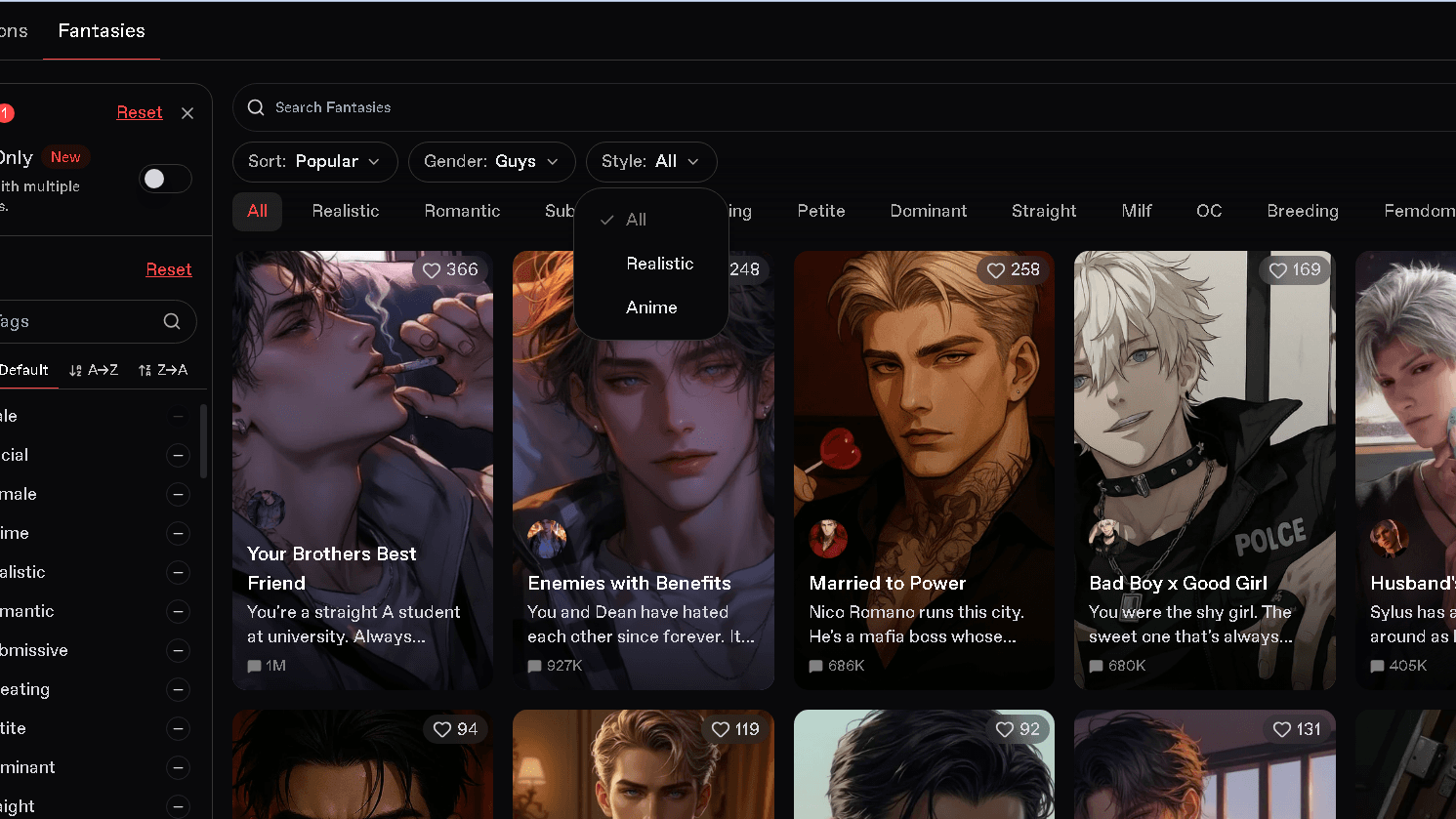1456x819 pixels.
Task: Select the Romantic category tab
Action: 462,211
